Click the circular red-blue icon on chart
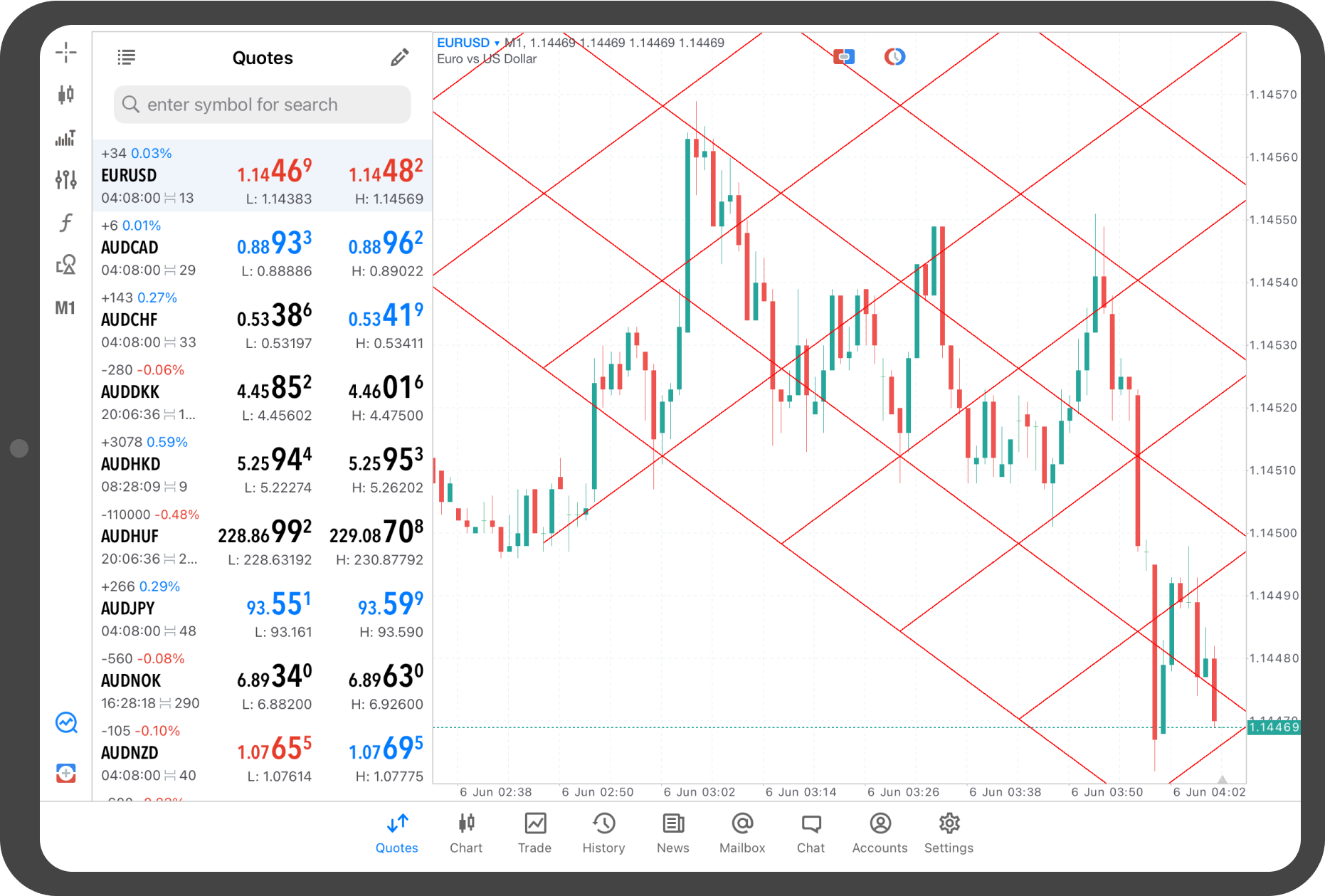The image size is (1325, 896). pyautogui.click(x=894, y=56)
